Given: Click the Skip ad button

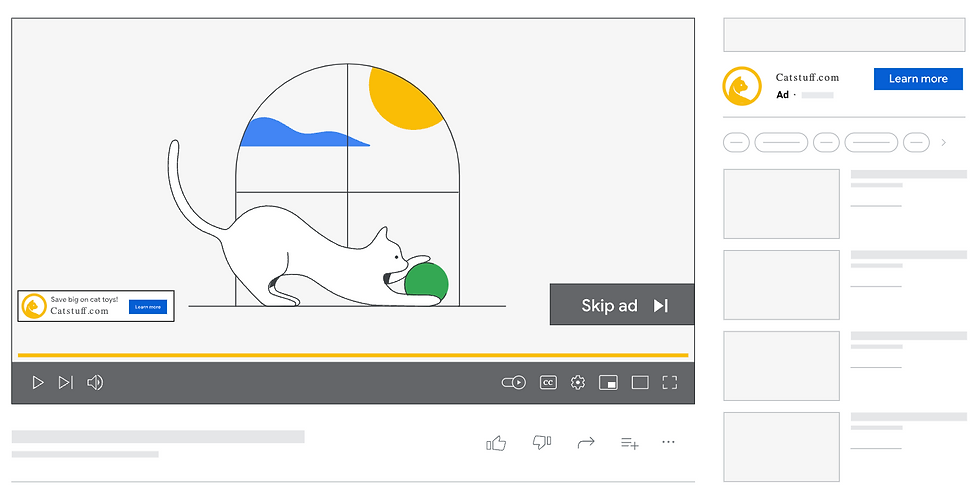Looking at the screenshot, I should point(622,305).
